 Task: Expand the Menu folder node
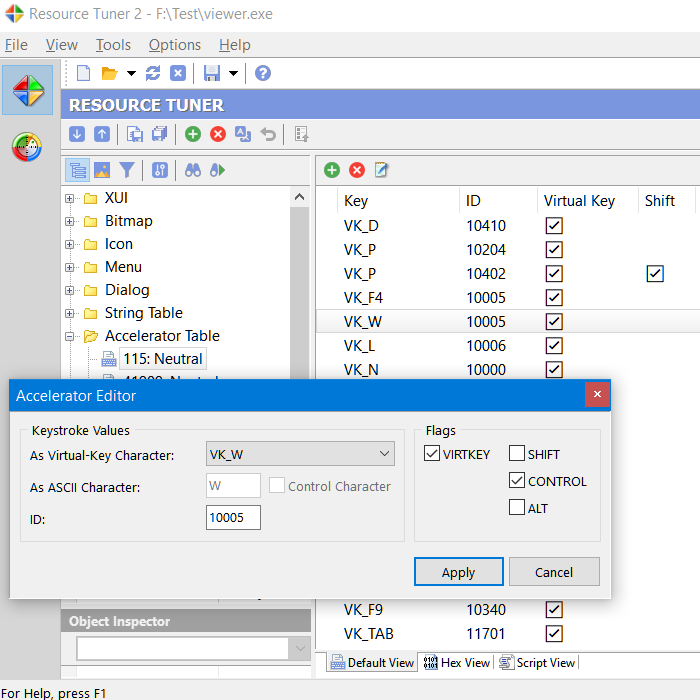click(x=69, y=267)
